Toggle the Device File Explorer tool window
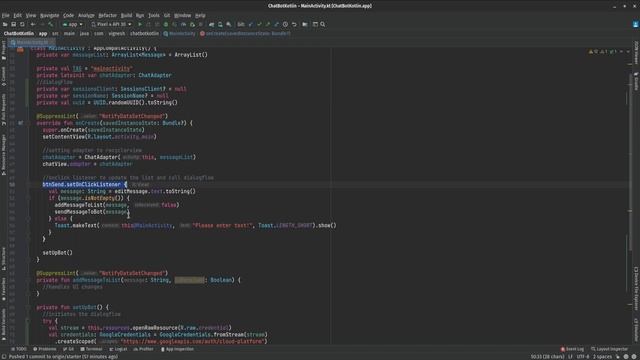Viewport: 640px width, 360px height. (636, 288)
